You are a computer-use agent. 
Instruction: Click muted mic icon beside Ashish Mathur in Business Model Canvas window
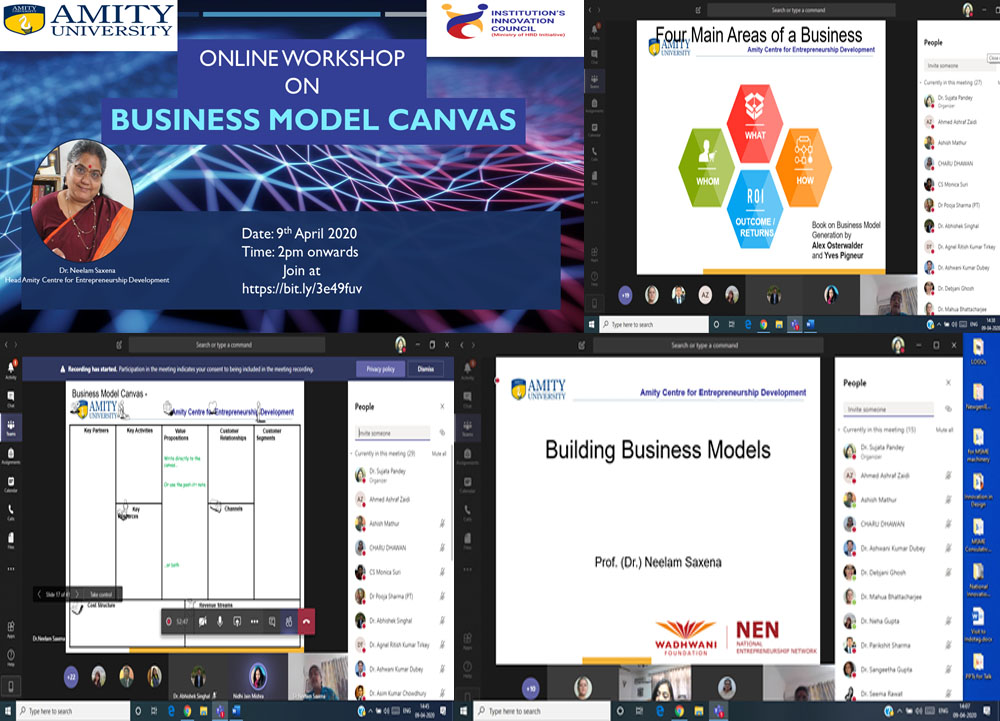pyautogui.click(x=442, y=523)
